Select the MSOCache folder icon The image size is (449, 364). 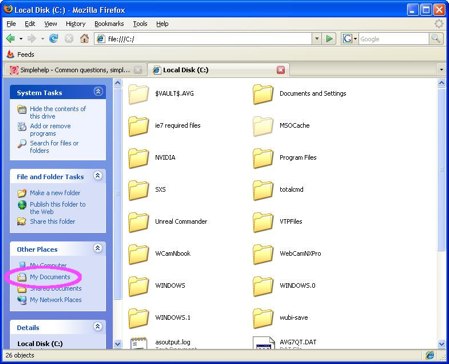tap(263, 126)
